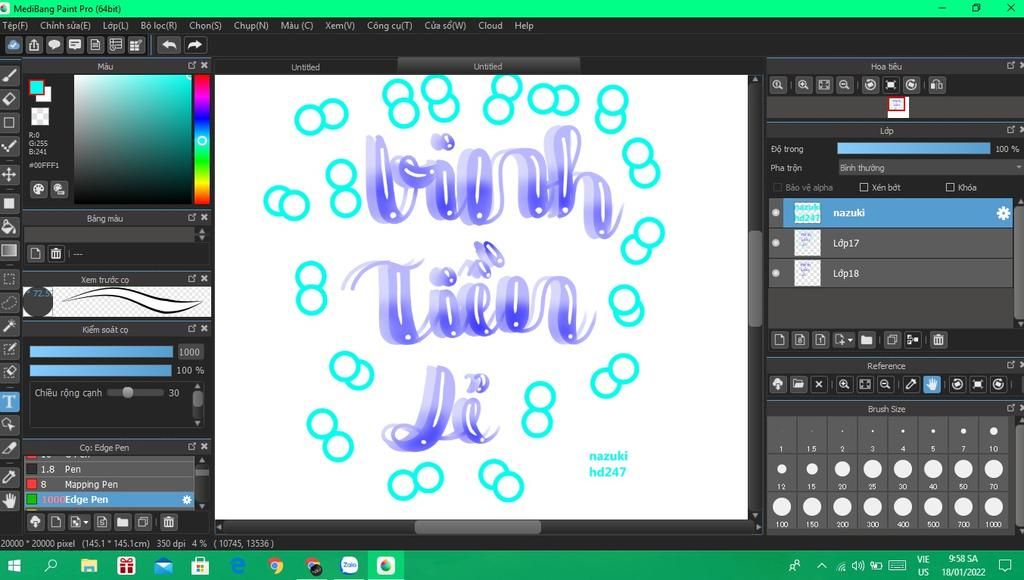Adjust the hue slider bar
Screen dimensions: 1024x580
[202, 139]
